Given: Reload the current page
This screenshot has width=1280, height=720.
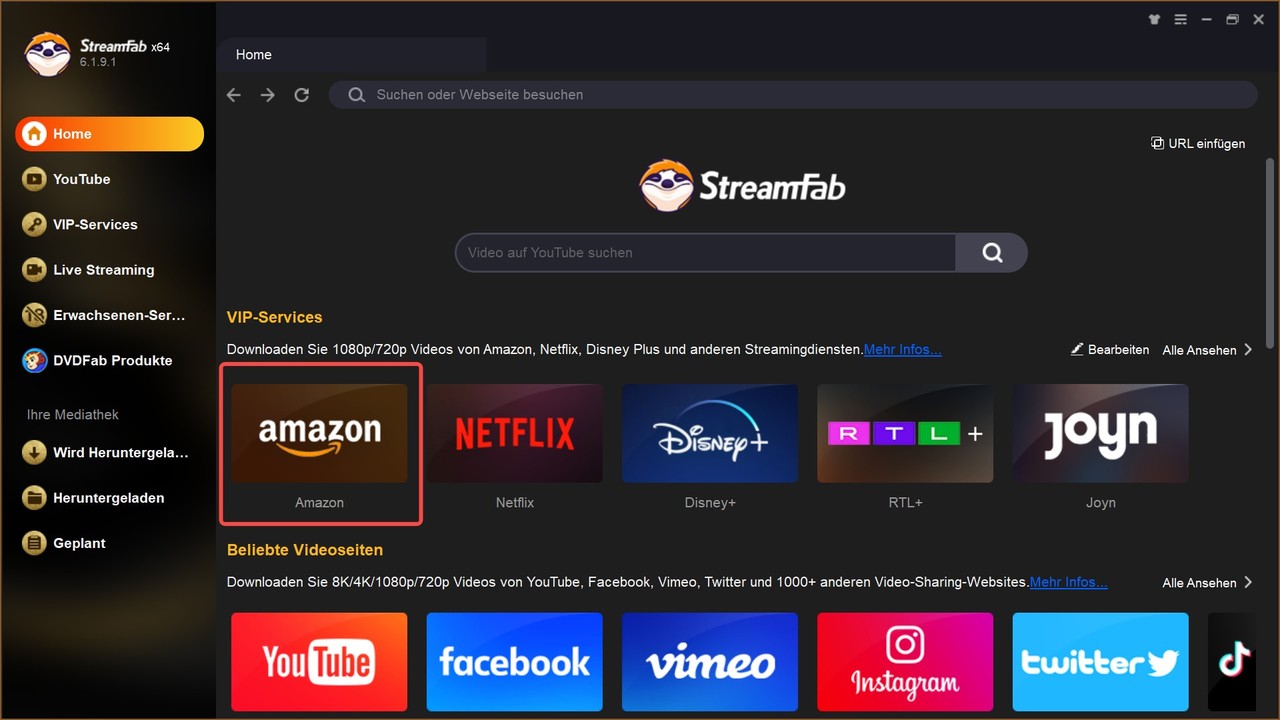Looking at the screenshot, I should coord(301,94).
